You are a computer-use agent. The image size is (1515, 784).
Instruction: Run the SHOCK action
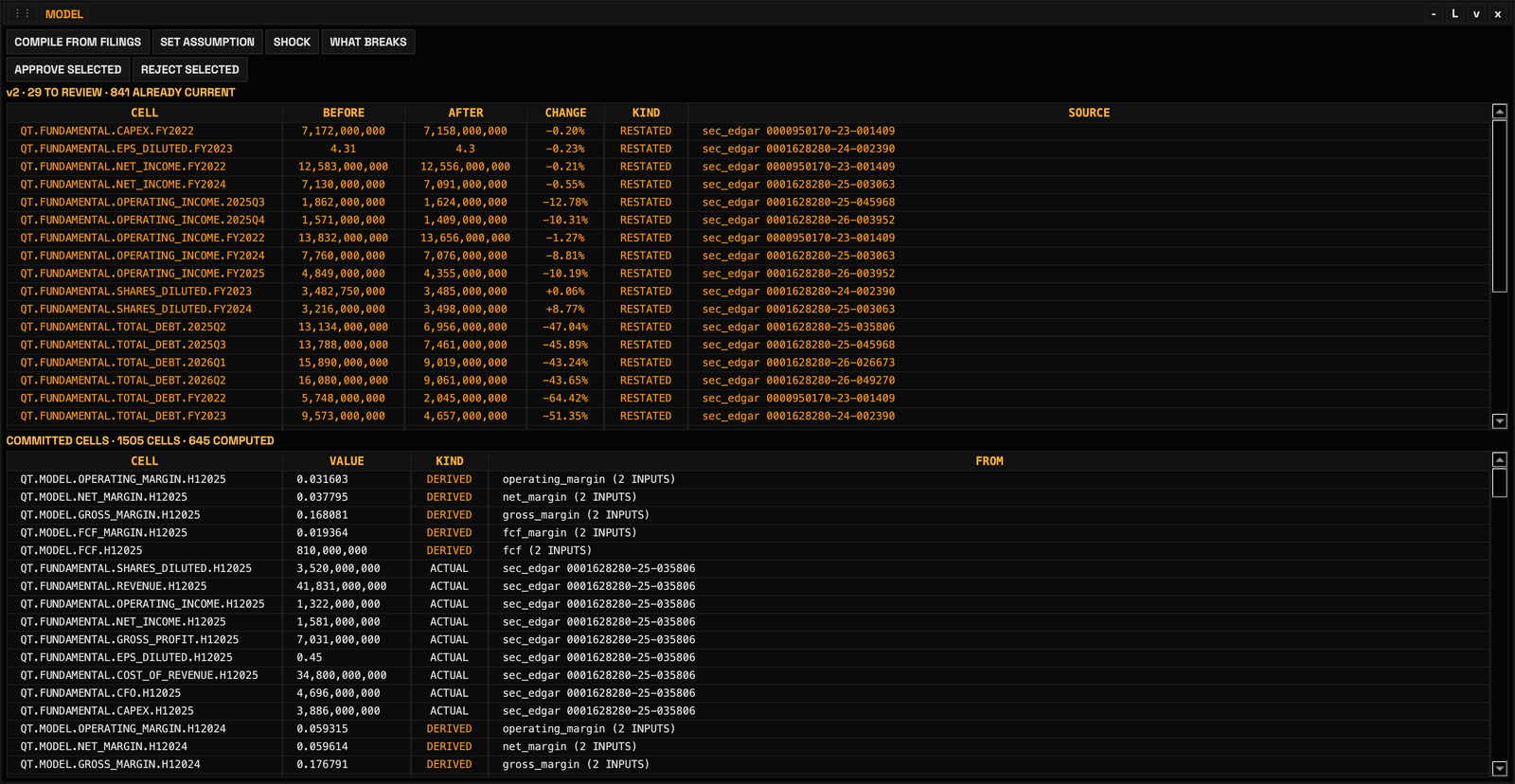click(292, 42)
